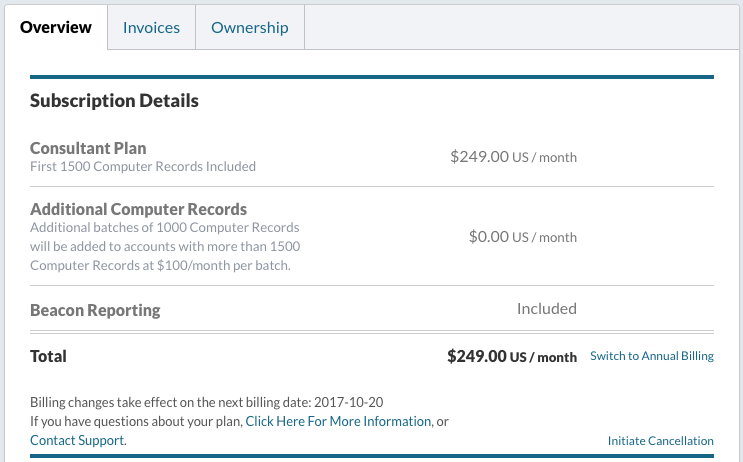Open the Contact Support link
The image size is (743, 462).
tap(78, 440)
